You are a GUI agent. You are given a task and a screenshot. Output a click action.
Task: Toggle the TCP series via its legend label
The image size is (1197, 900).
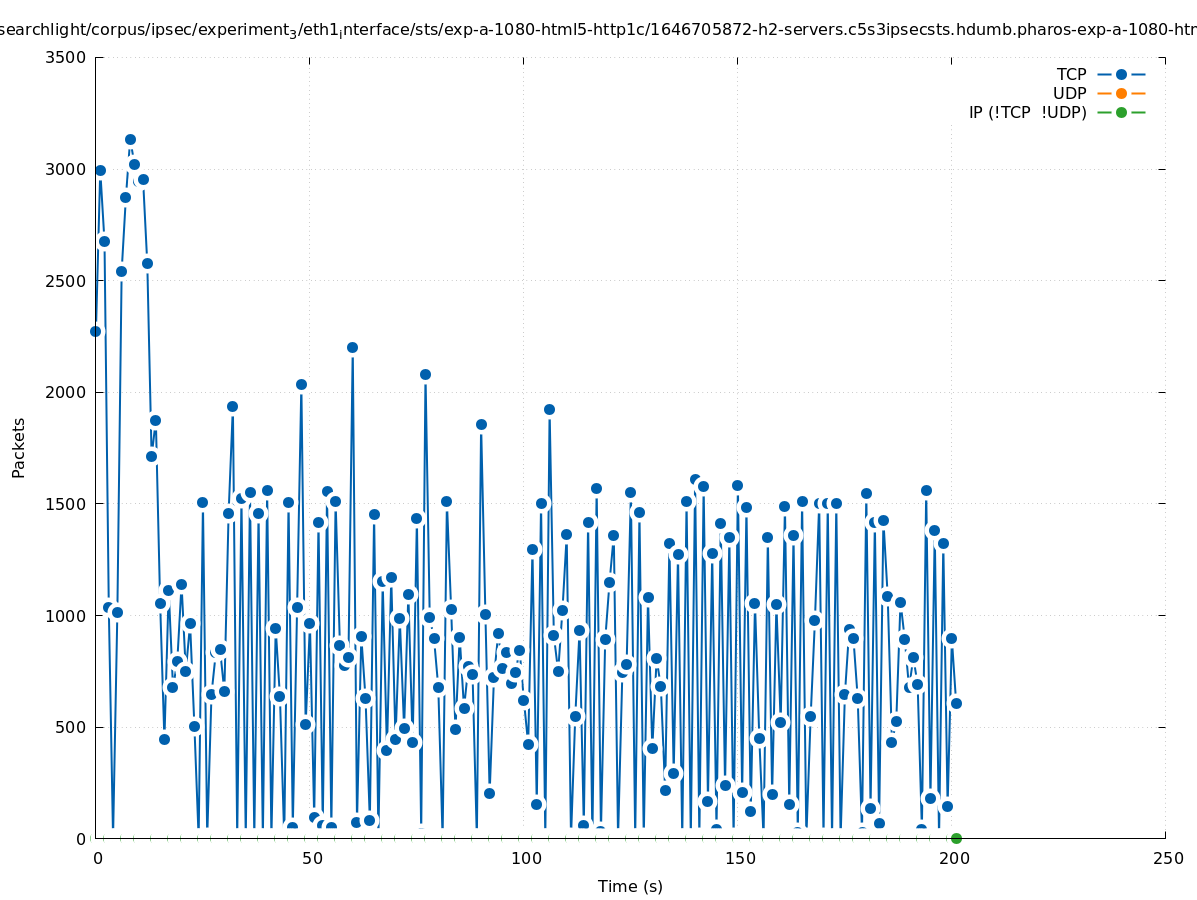[x=1071, y=74]
